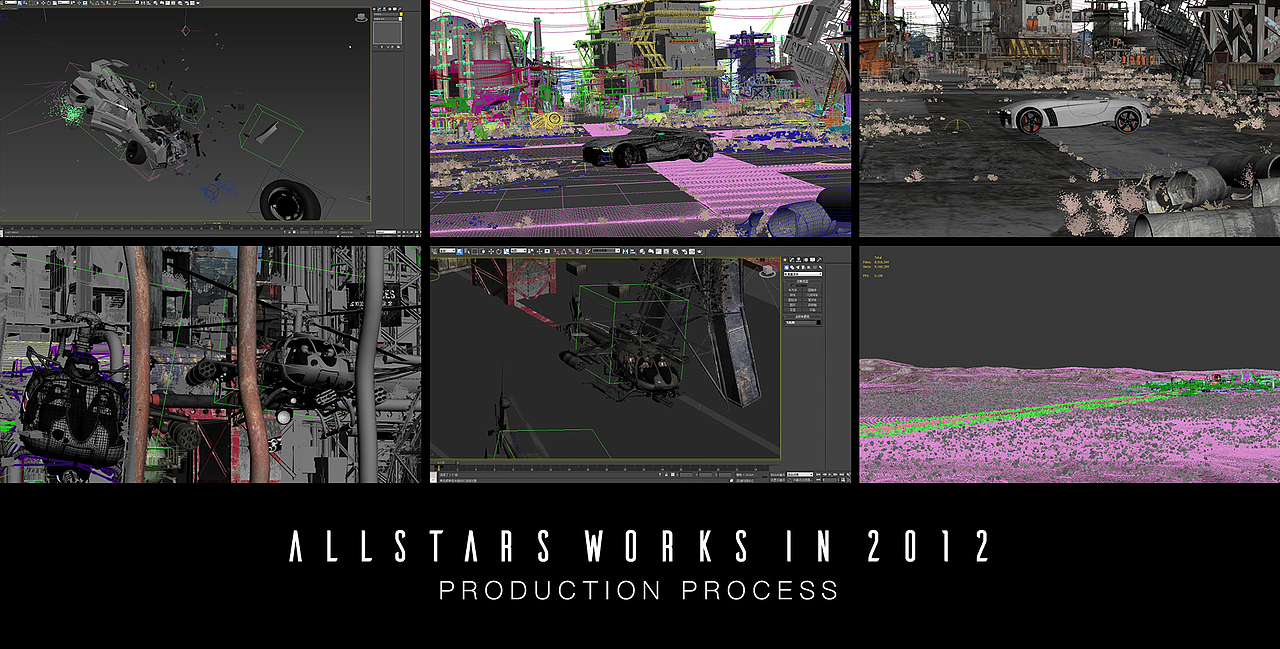
Task: Open Select by Name in helicopter window
Action: (x=467, y=251)
